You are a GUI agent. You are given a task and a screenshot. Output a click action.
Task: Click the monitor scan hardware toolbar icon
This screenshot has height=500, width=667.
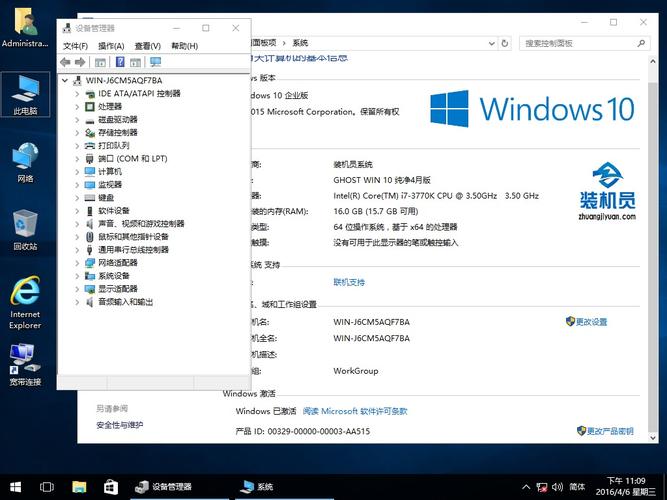coord(156,62)
